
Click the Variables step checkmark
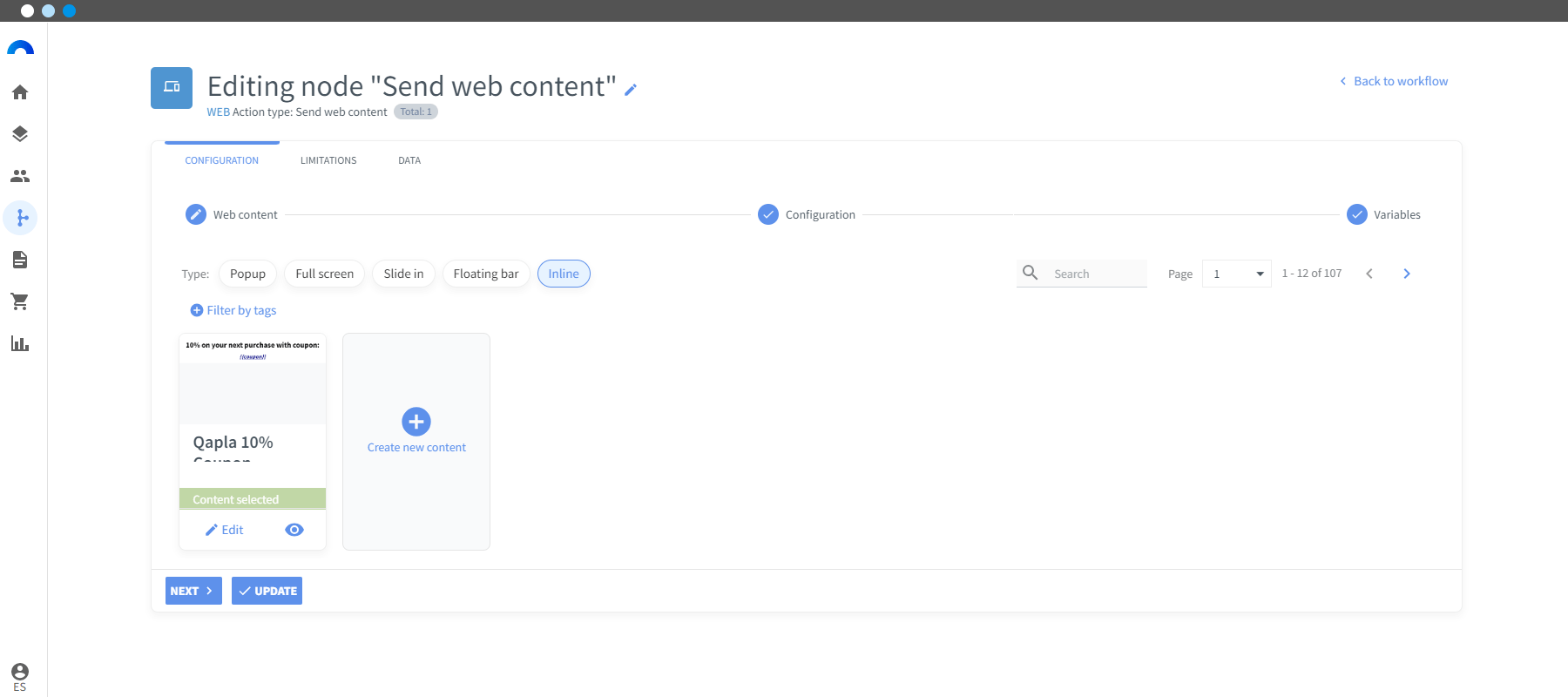pyautogui.click(x=1357, y=214)
